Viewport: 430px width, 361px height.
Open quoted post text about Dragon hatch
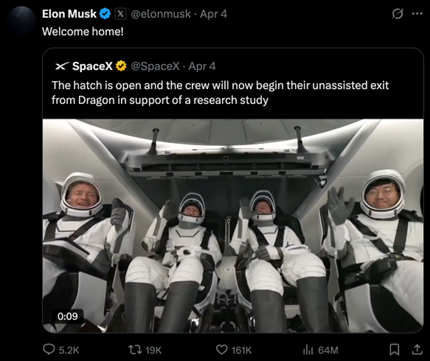click(220, 93)
